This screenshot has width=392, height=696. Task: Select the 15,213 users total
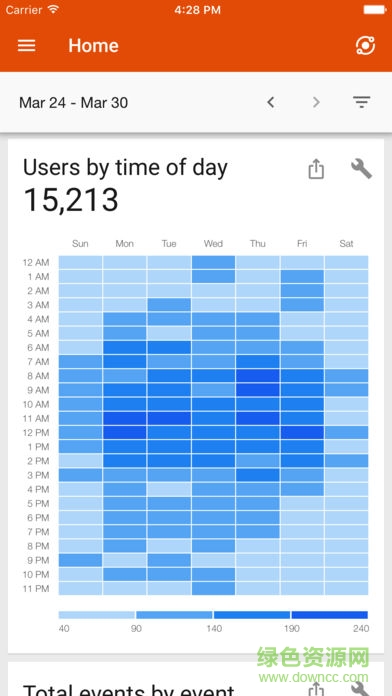tap(71, 199)
